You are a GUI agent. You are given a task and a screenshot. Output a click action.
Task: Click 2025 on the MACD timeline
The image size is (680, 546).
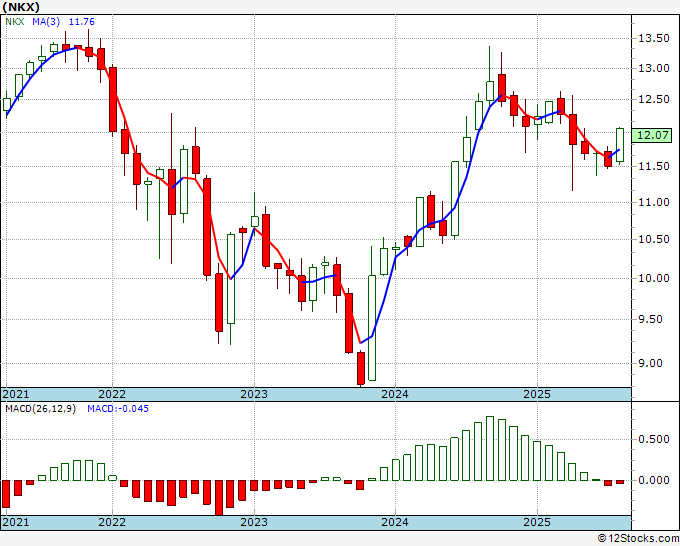[537, 522]
